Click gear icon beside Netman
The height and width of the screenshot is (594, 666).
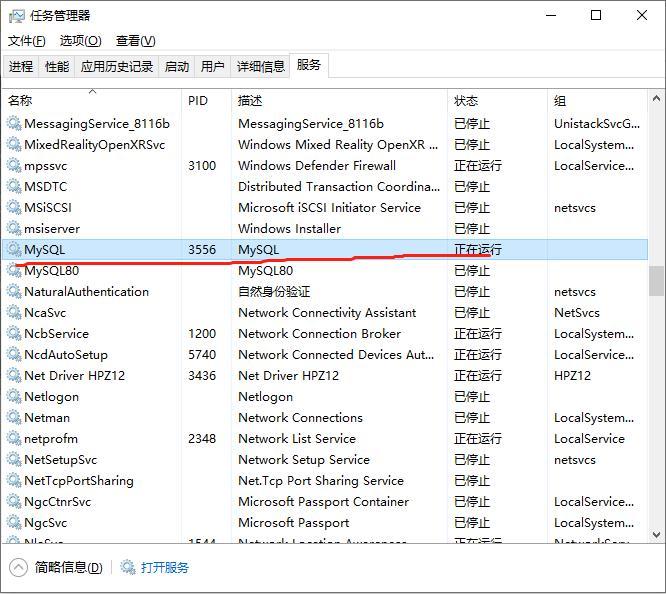pos(14,418)
